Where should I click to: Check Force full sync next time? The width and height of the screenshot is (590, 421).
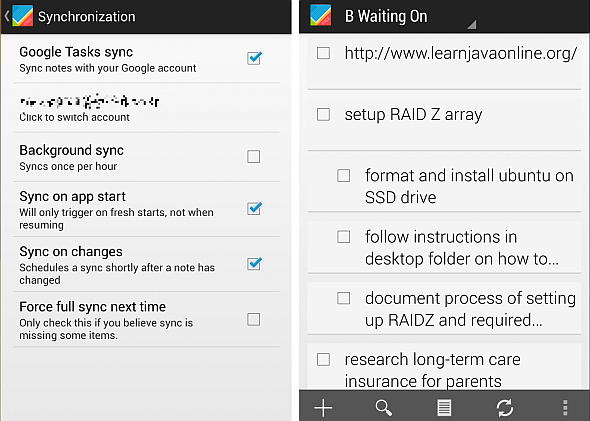coord(253,319)
